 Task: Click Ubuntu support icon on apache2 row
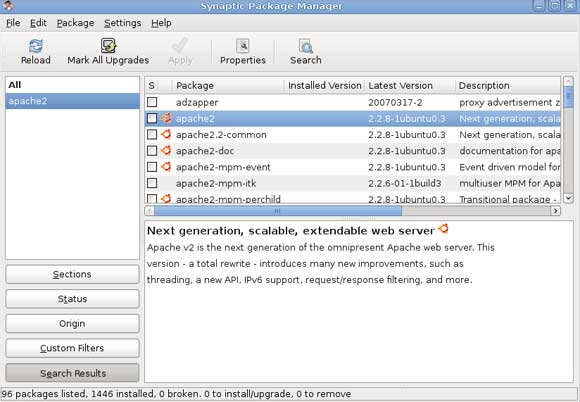(166, 118)
